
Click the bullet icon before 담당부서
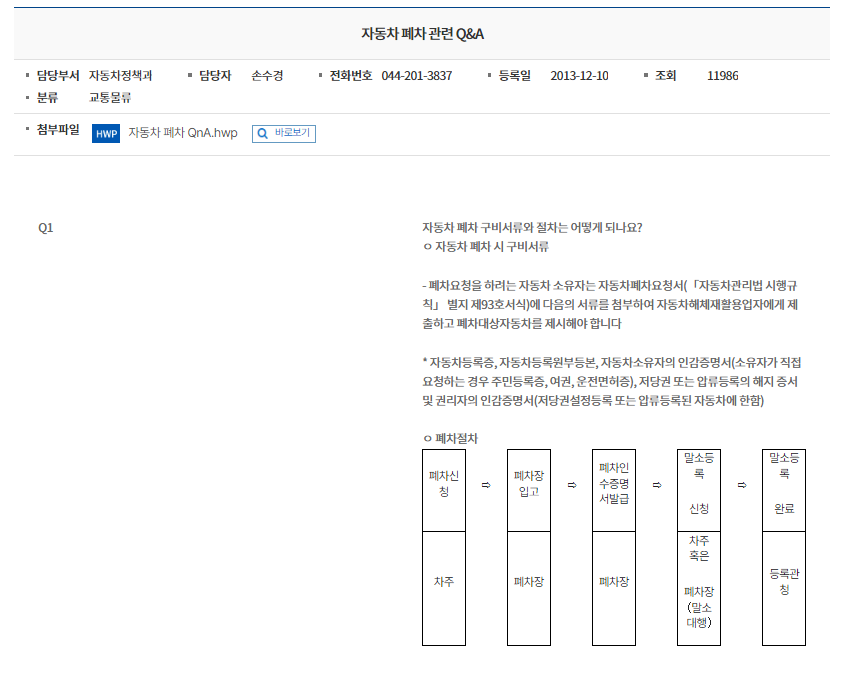pyautogui.click(x=27, y=74)
